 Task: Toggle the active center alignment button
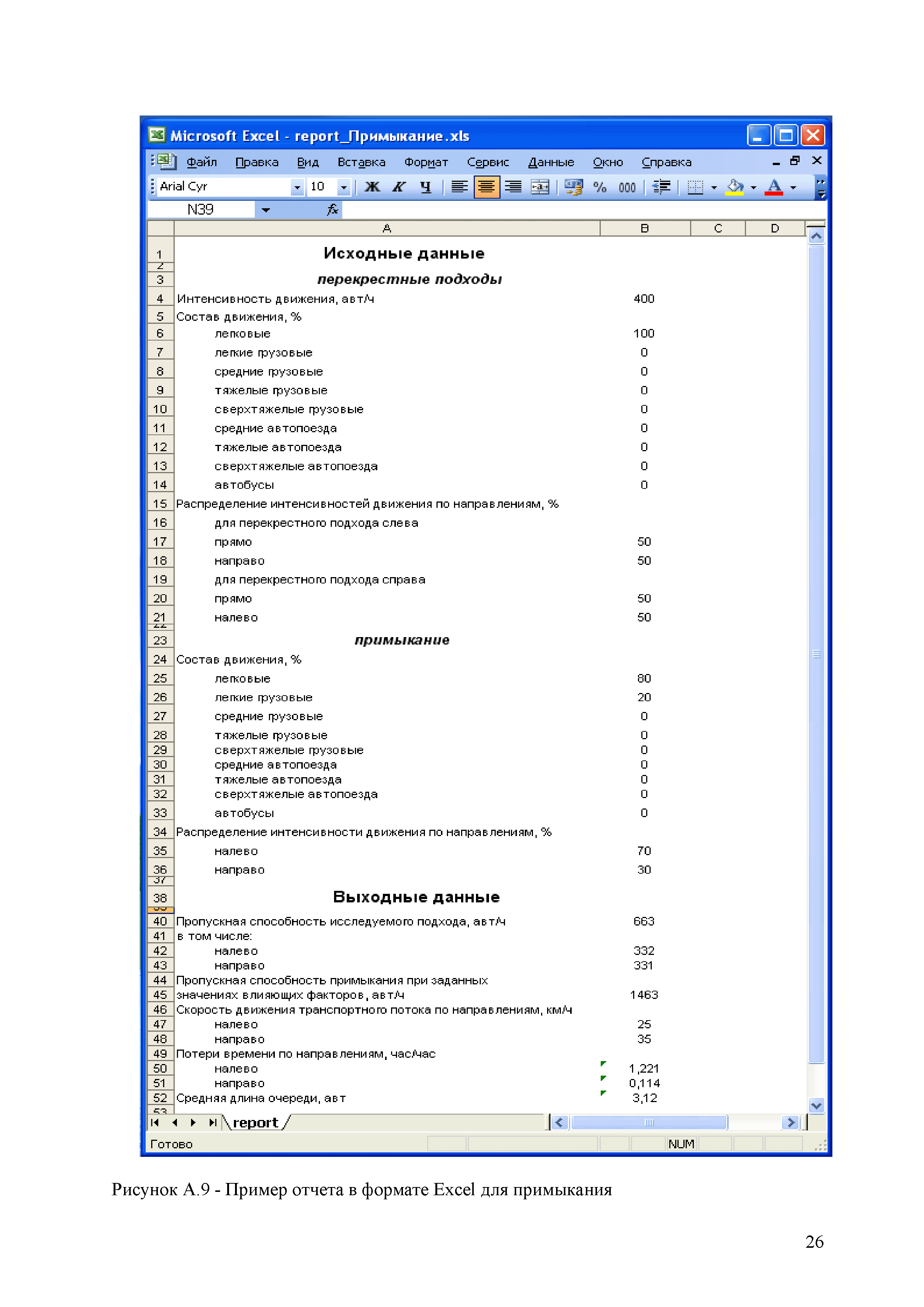(486, 187)
